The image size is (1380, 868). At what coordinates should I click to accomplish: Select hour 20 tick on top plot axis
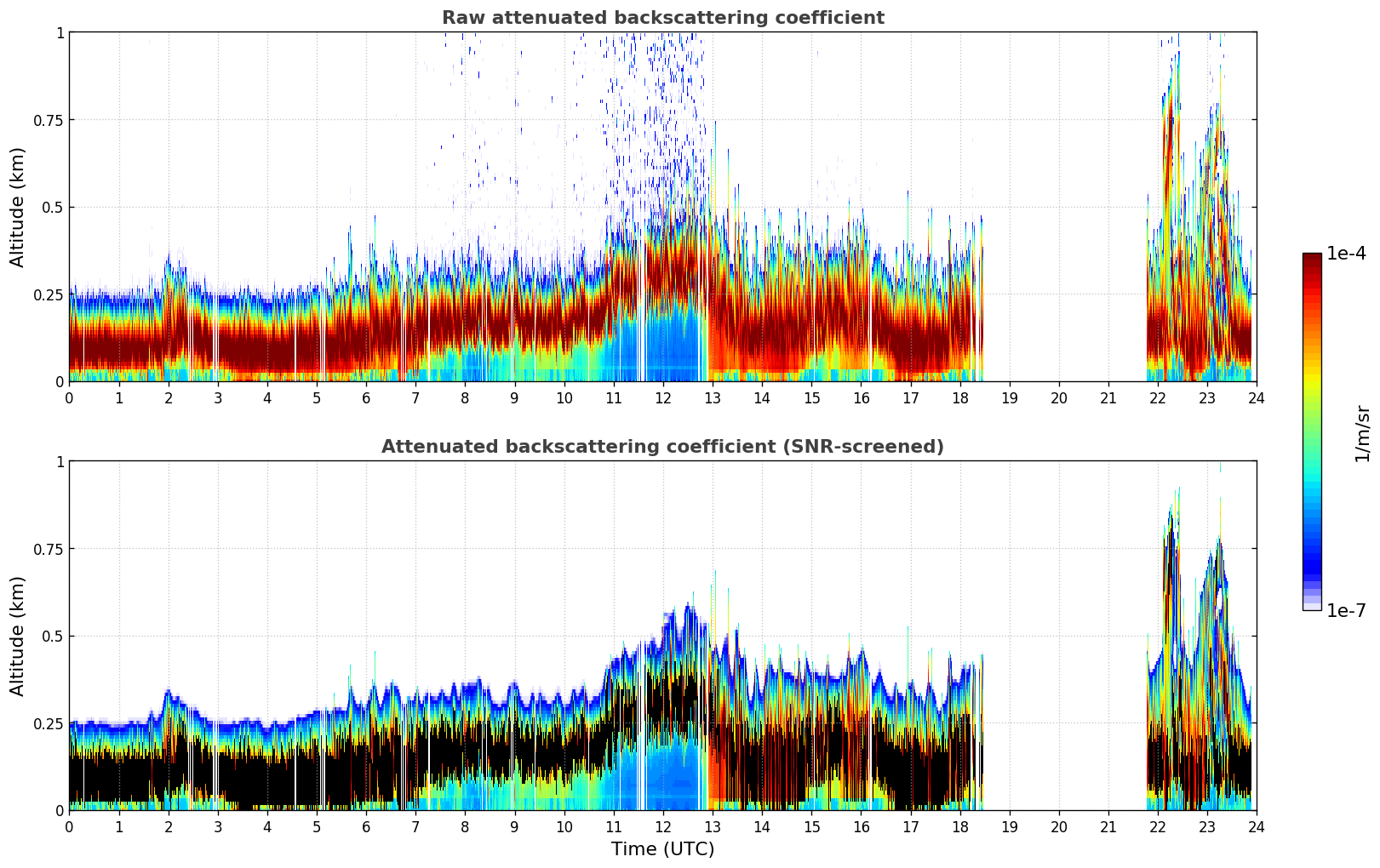pyautogui.click(x=1058, y=397)
